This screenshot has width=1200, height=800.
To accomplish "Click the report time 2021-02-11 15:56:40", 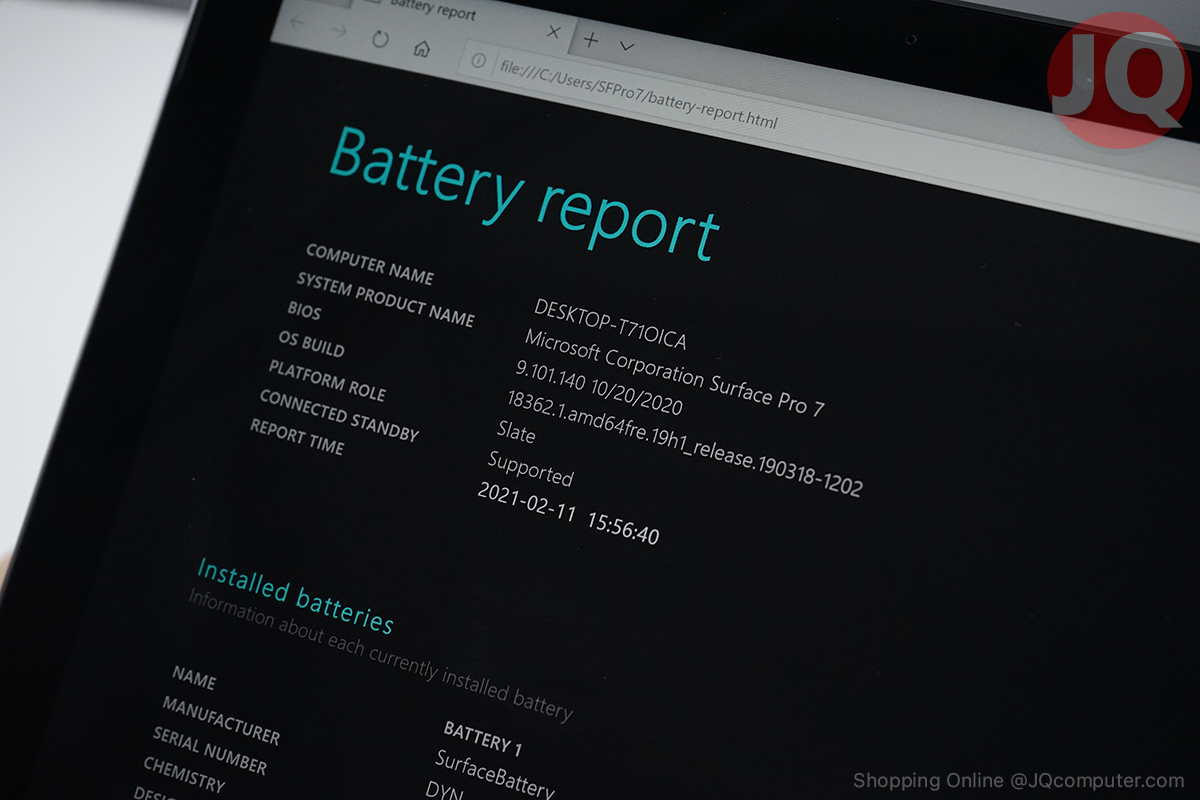I will tap(568, 513).
